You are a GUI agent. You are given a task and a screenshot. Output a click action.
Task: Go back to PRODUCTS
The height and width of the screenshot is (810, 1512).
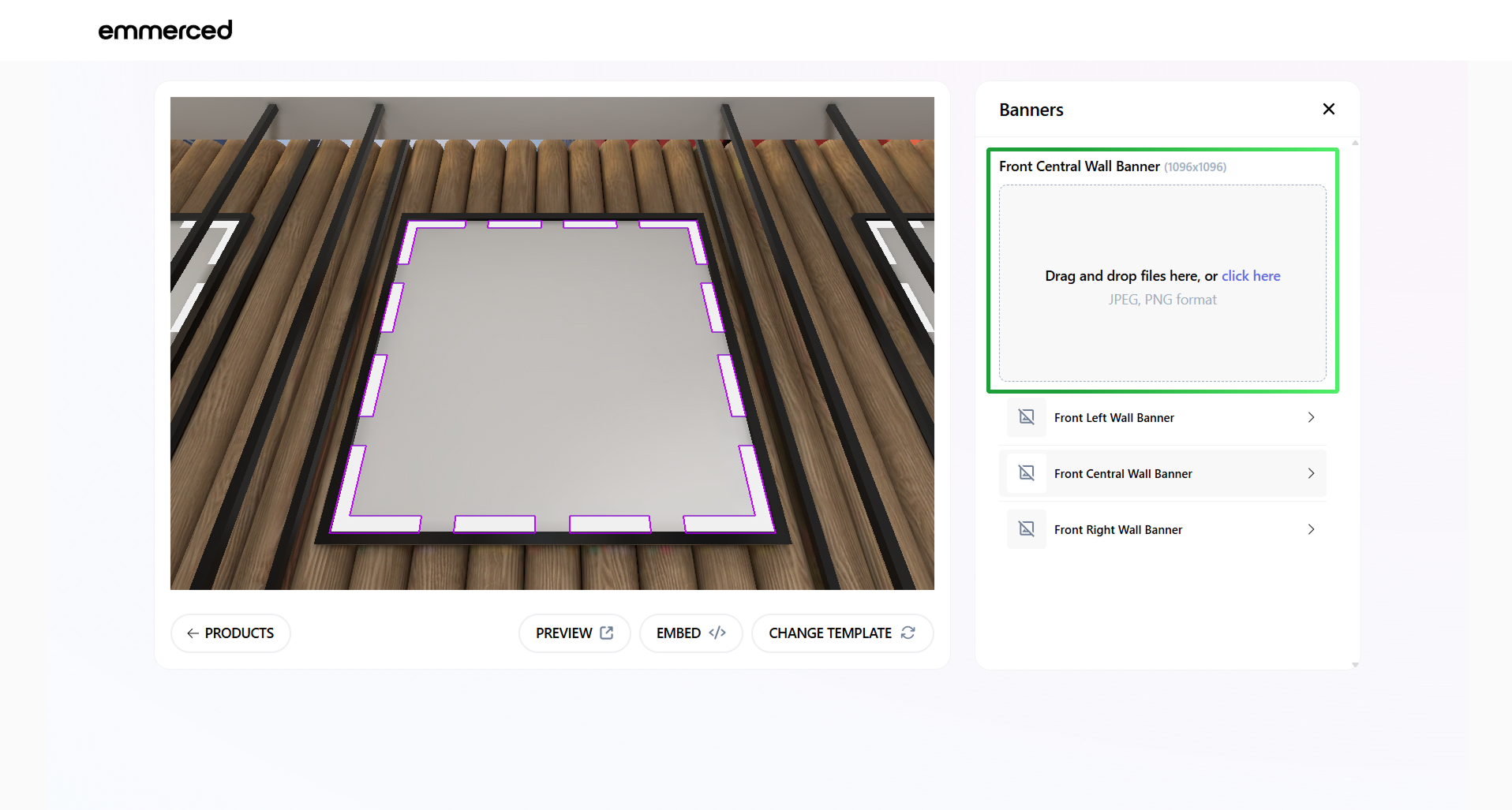point(230,633)
